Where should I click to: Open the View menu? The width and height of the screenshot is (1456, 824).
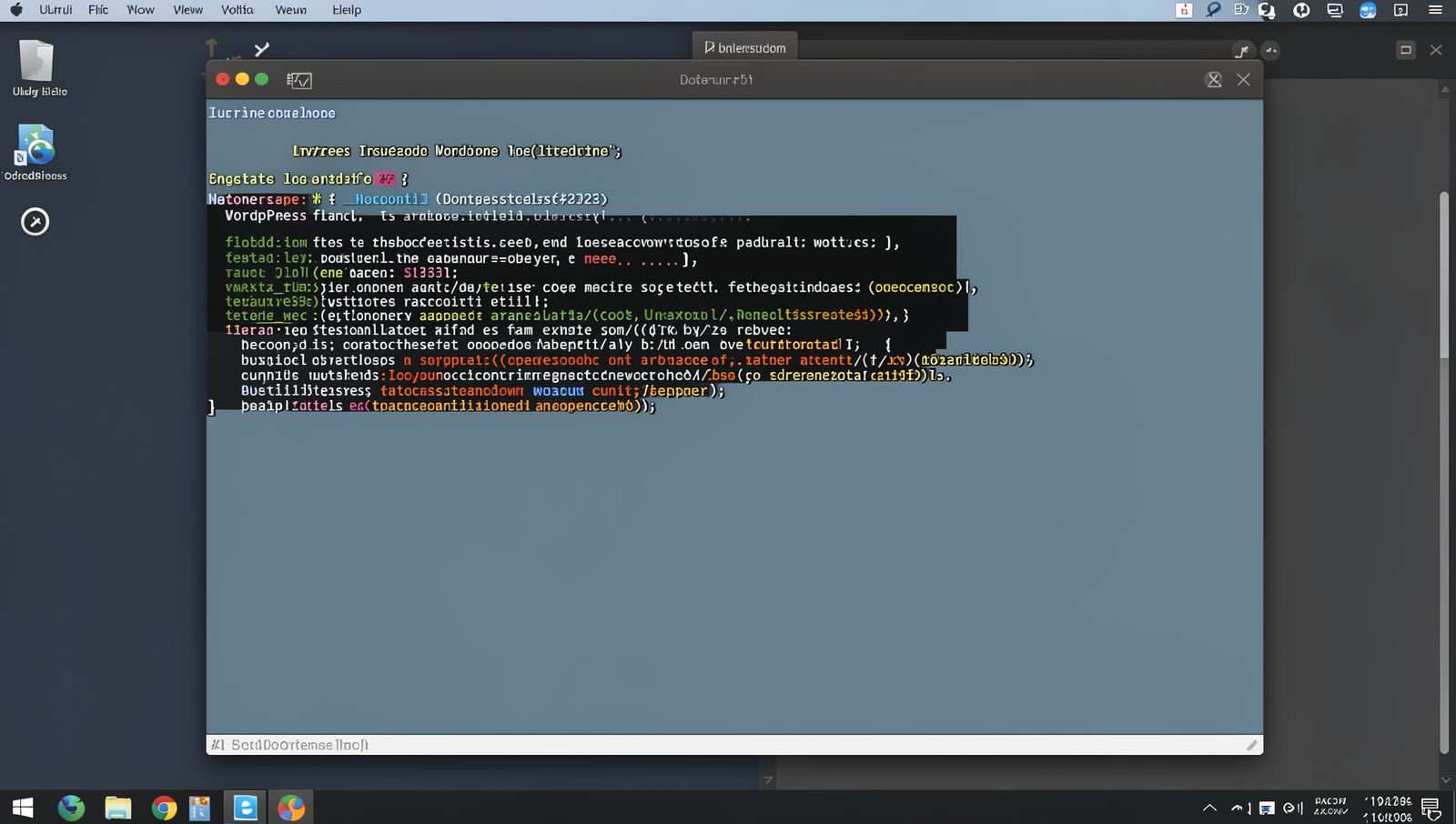tap(187, 10)
